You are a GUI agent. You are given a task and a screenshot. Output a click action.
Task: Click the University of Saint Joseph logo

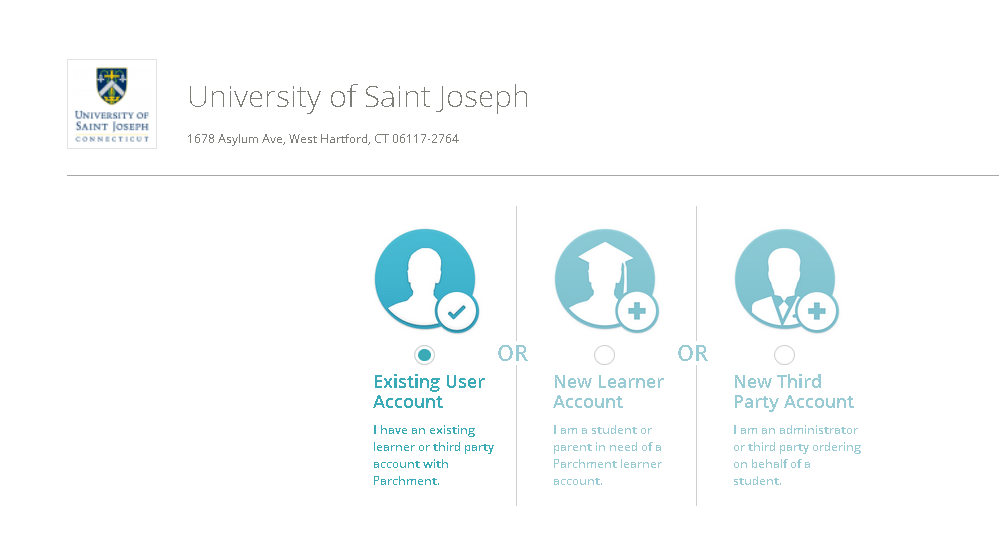pos(112,104)
